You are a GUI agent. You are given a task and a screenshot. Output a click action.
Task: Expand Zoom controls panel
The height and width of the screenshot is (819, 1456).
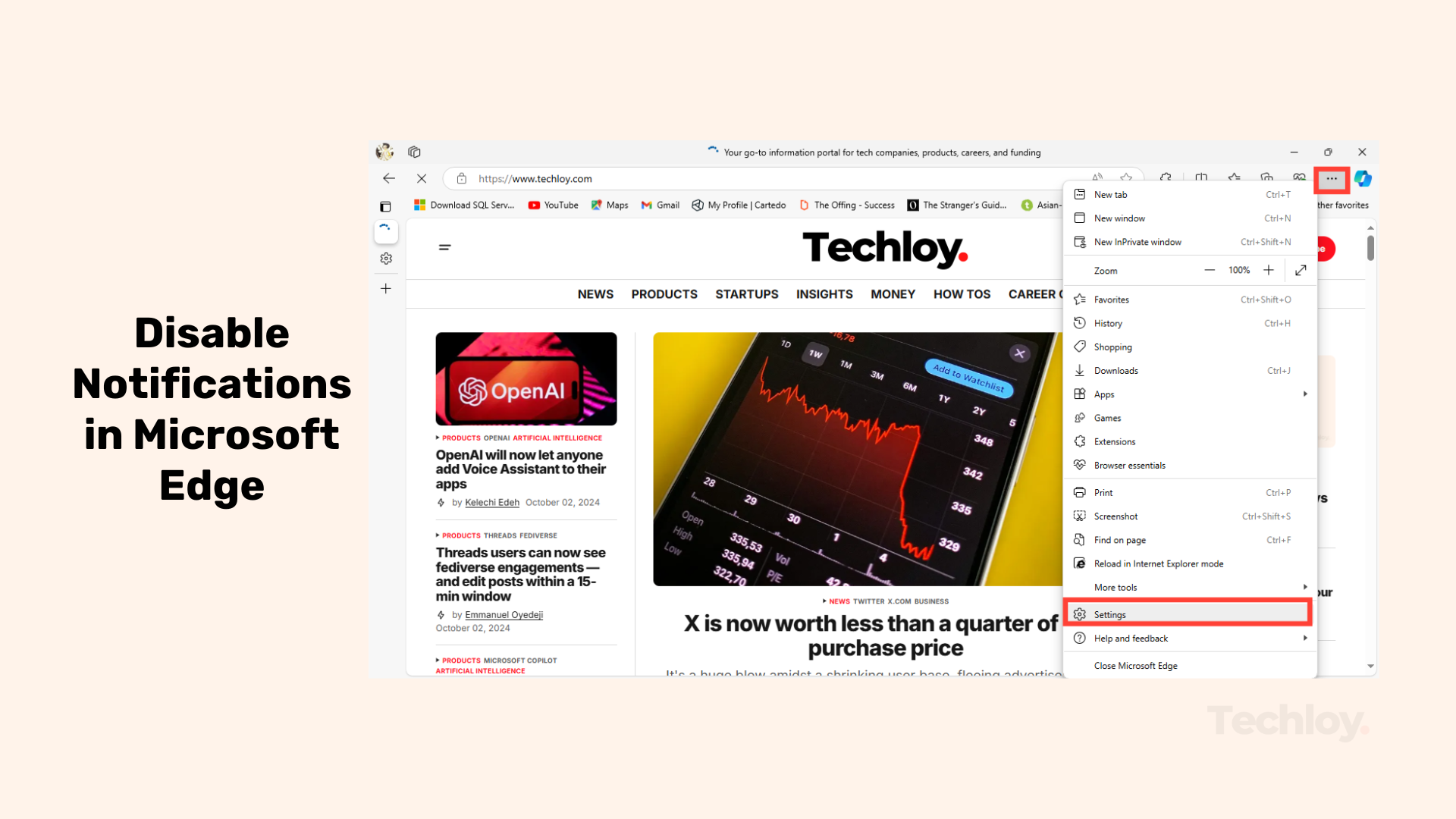1301,270
